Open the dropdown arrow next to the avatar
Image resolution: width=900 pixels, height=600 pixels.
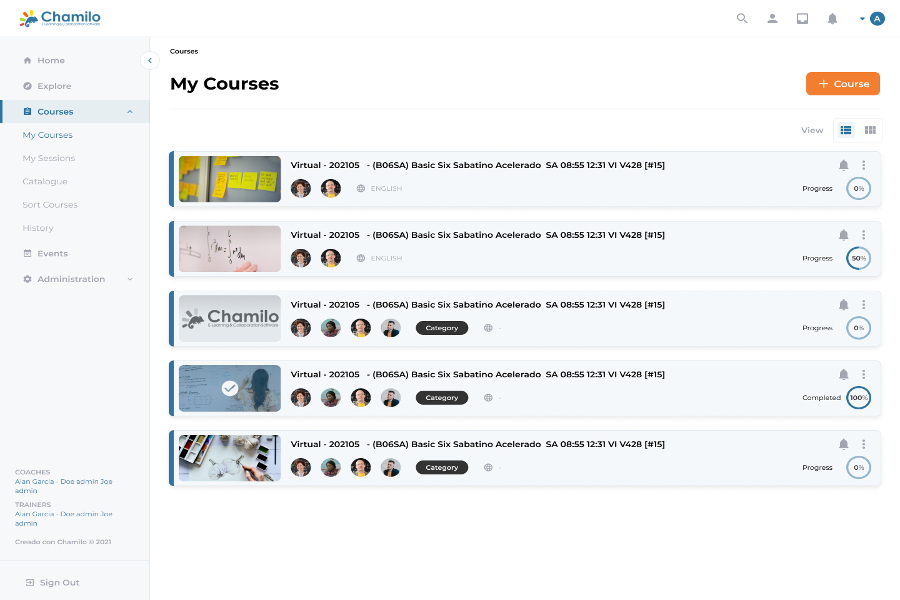[860, 18]
